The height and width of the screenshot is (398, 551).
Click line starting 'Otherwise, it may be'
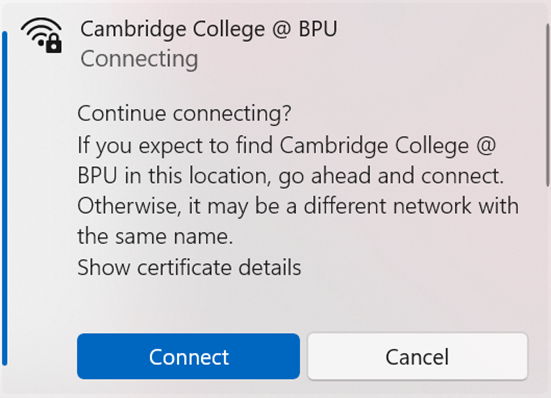298,205
